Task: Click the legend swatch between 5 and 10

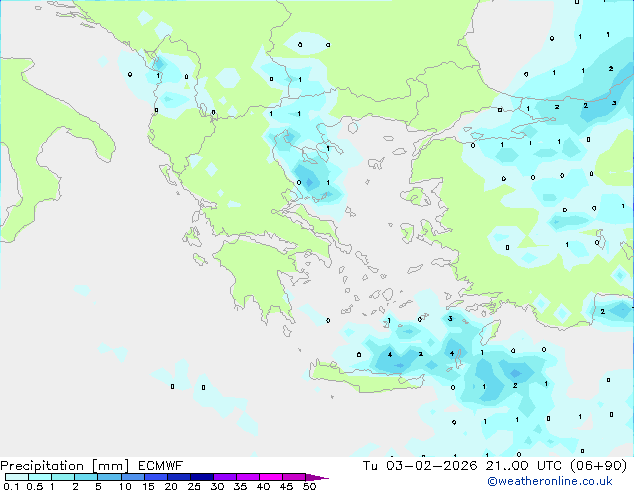Action: [x=109, y=477]
